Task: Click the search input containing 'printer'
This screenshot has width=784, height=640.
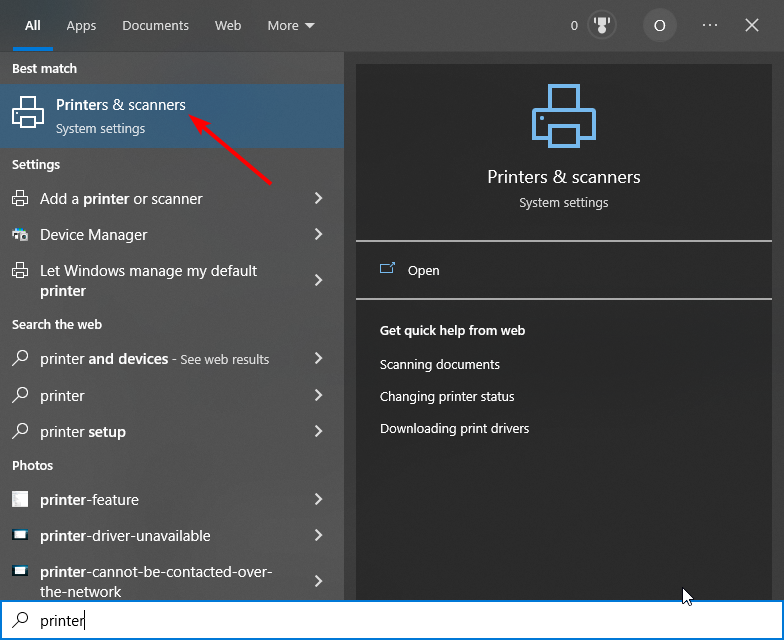Action: (392, 620)
